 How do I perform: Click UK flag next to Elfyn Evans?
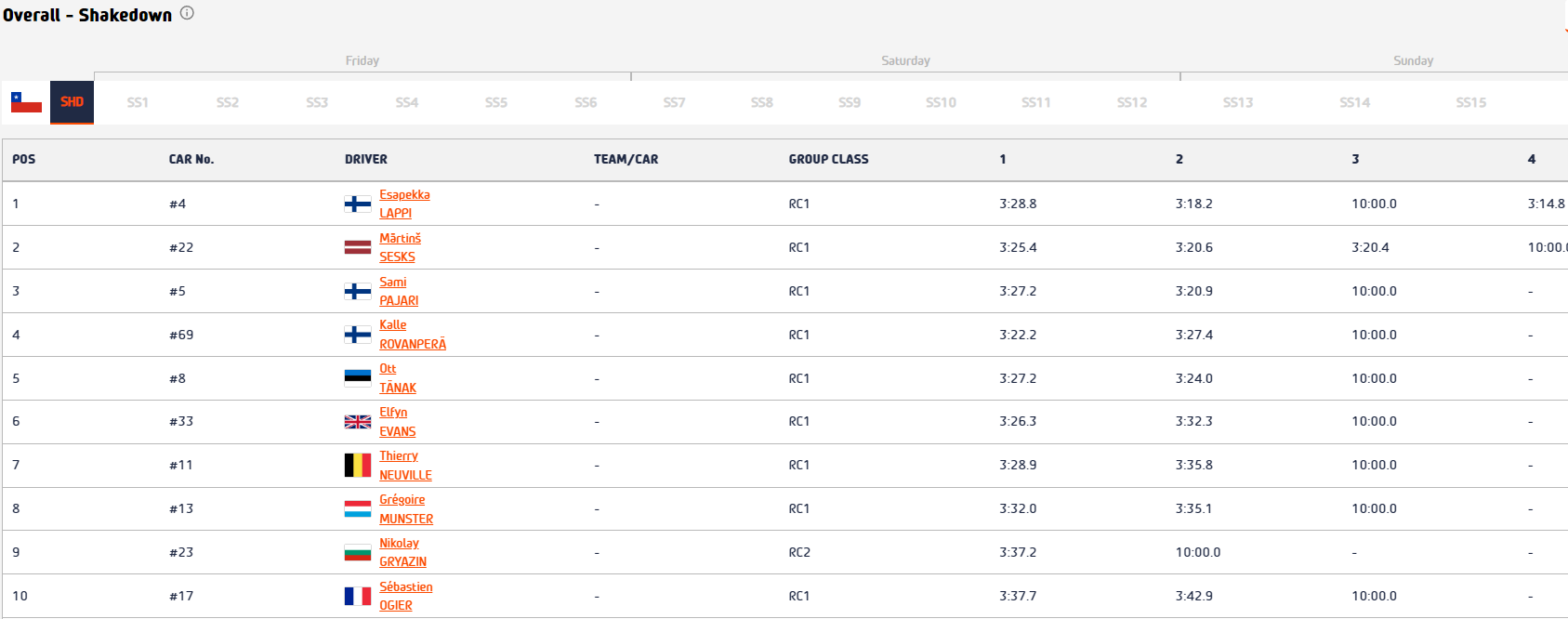pyautogui.click(x=358, y=422)
